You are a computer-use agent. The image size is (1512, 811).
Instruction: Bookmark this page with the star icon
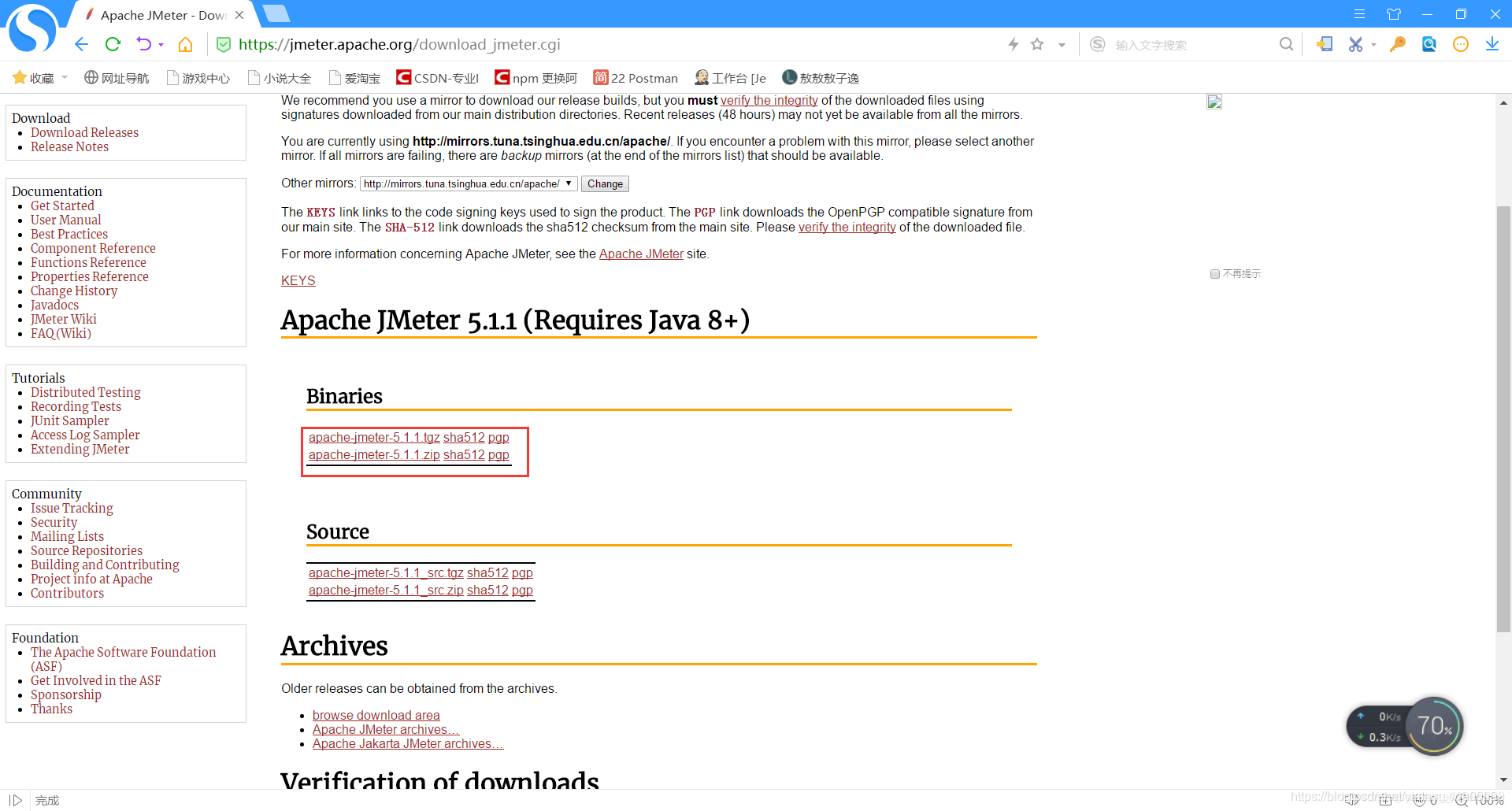point(1037,44)
